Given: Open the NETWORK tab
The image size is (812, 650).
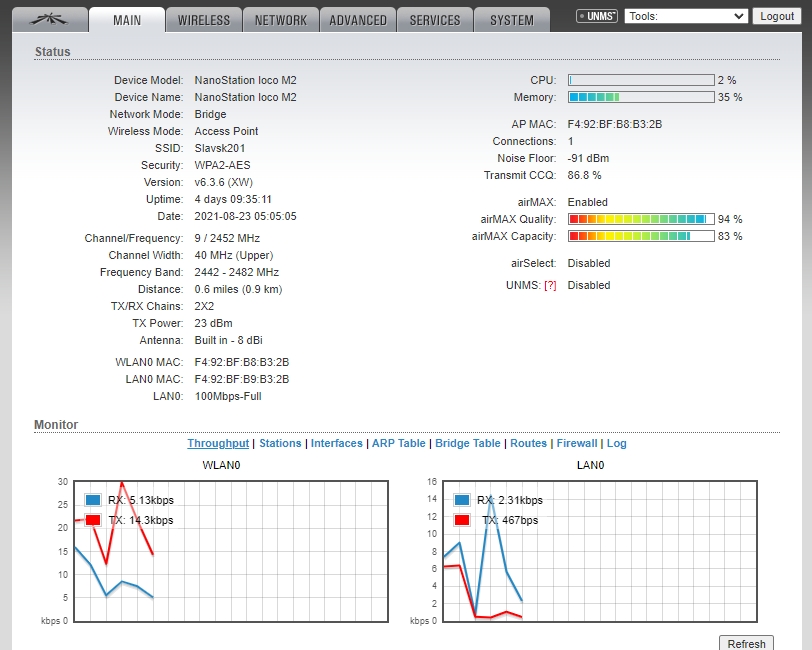Looking at the screenshot, I should click(281, 20).
